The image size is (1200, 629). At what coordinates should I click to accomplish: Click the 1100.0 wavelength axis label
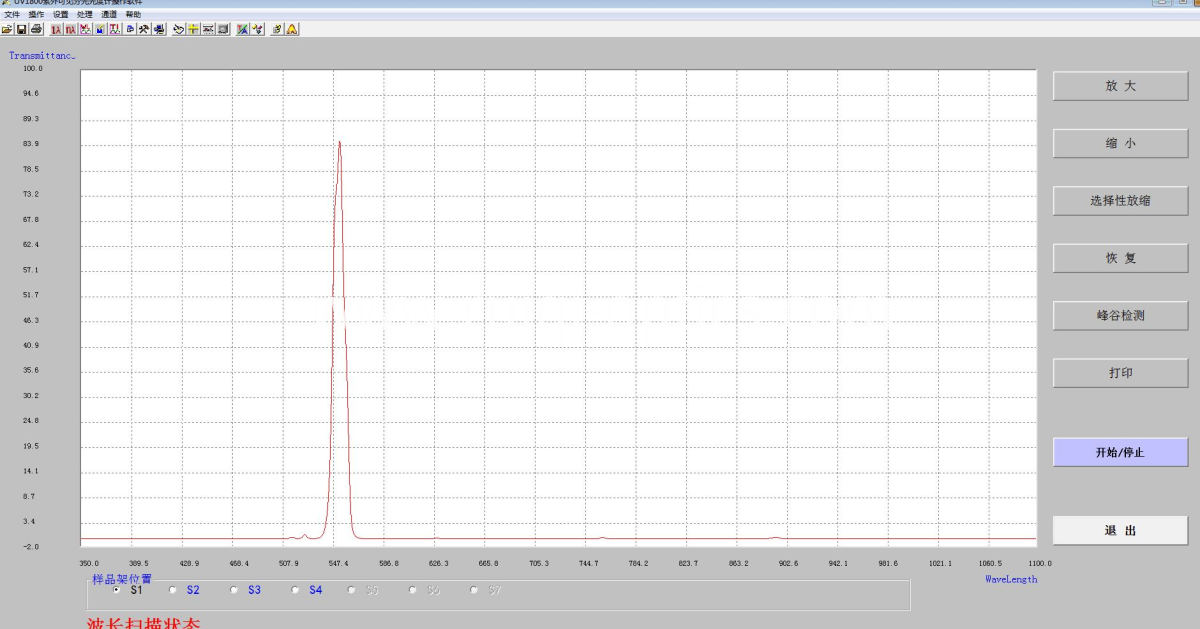tap(1040, 563)
